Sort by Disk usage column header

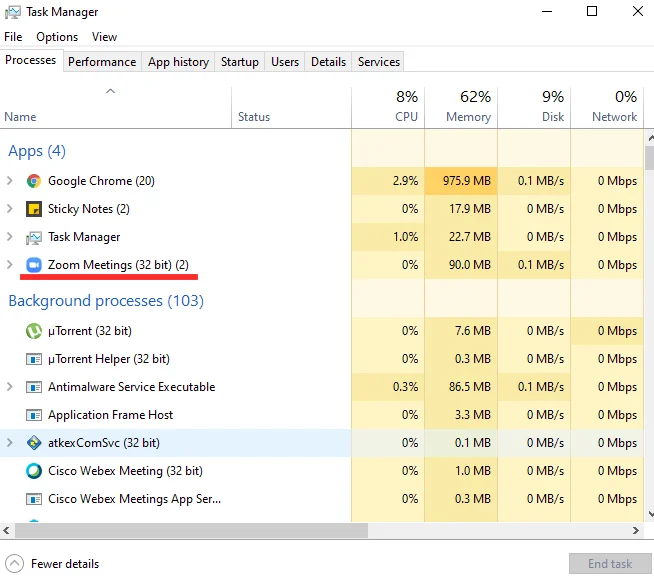(534, 108)
